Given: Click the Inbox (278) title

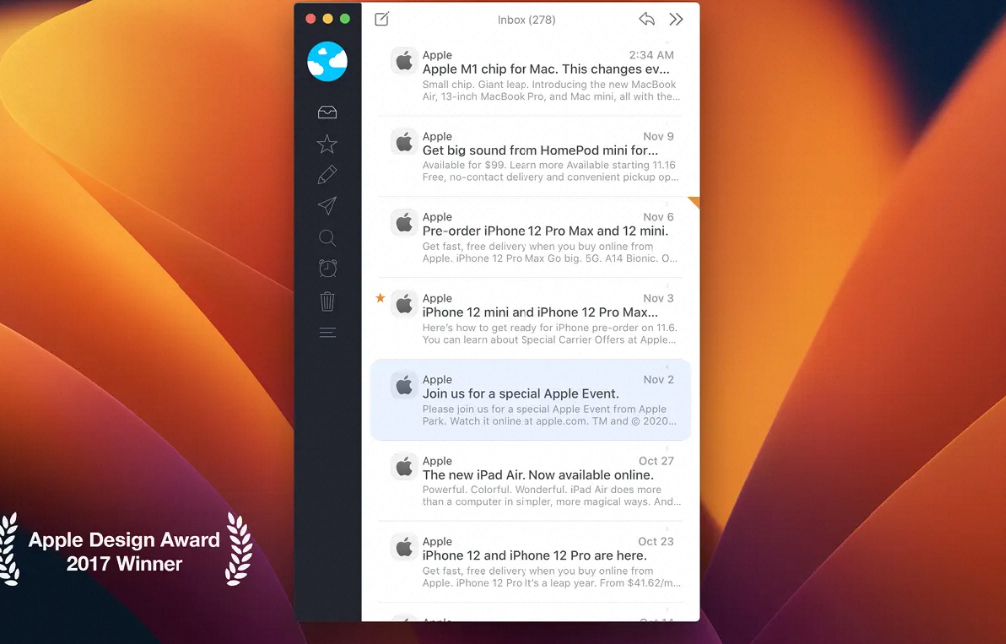Looking at the screenshot, I should [527, 20].
